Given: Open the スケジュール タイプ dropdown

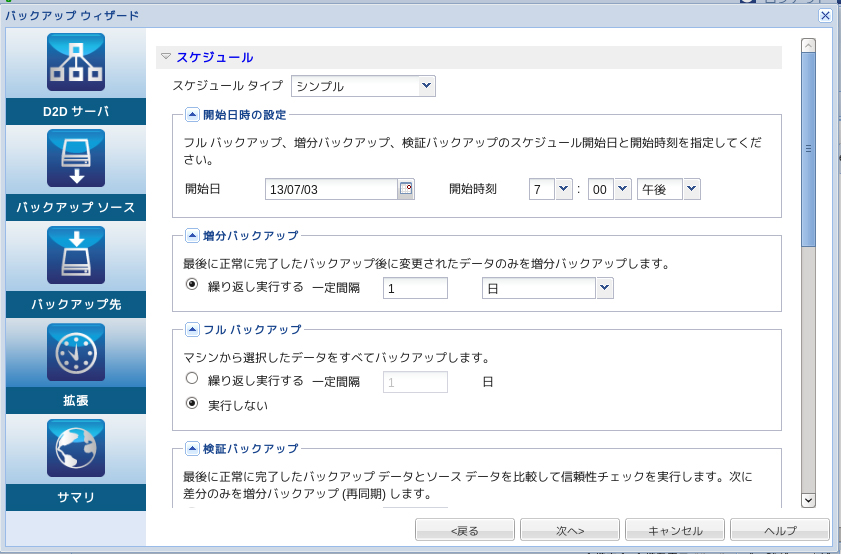Looking at the screenshot, I should pyautogui.click(x=427, y=86).
